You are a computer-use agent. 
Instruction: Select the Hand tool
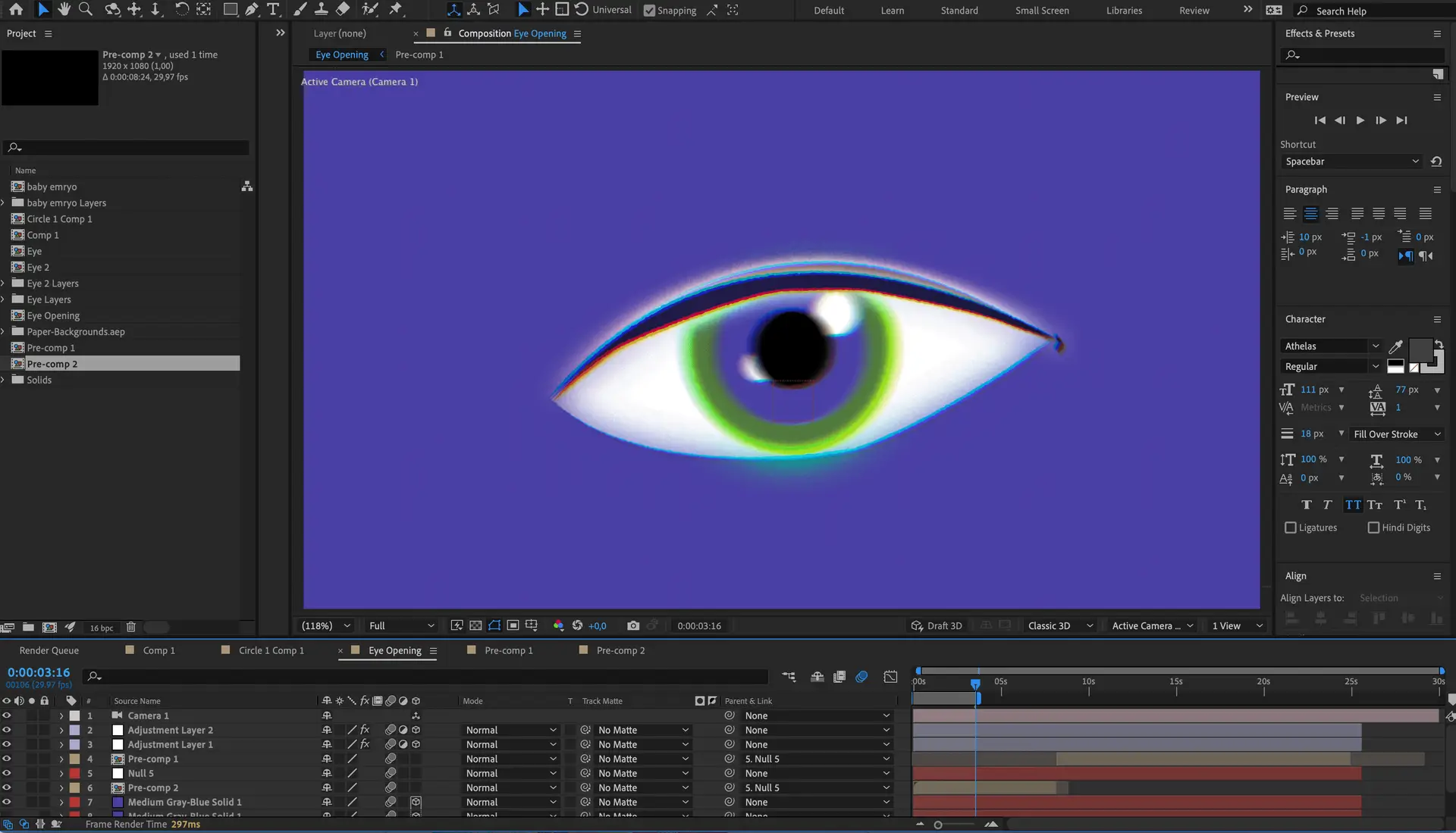64,9
